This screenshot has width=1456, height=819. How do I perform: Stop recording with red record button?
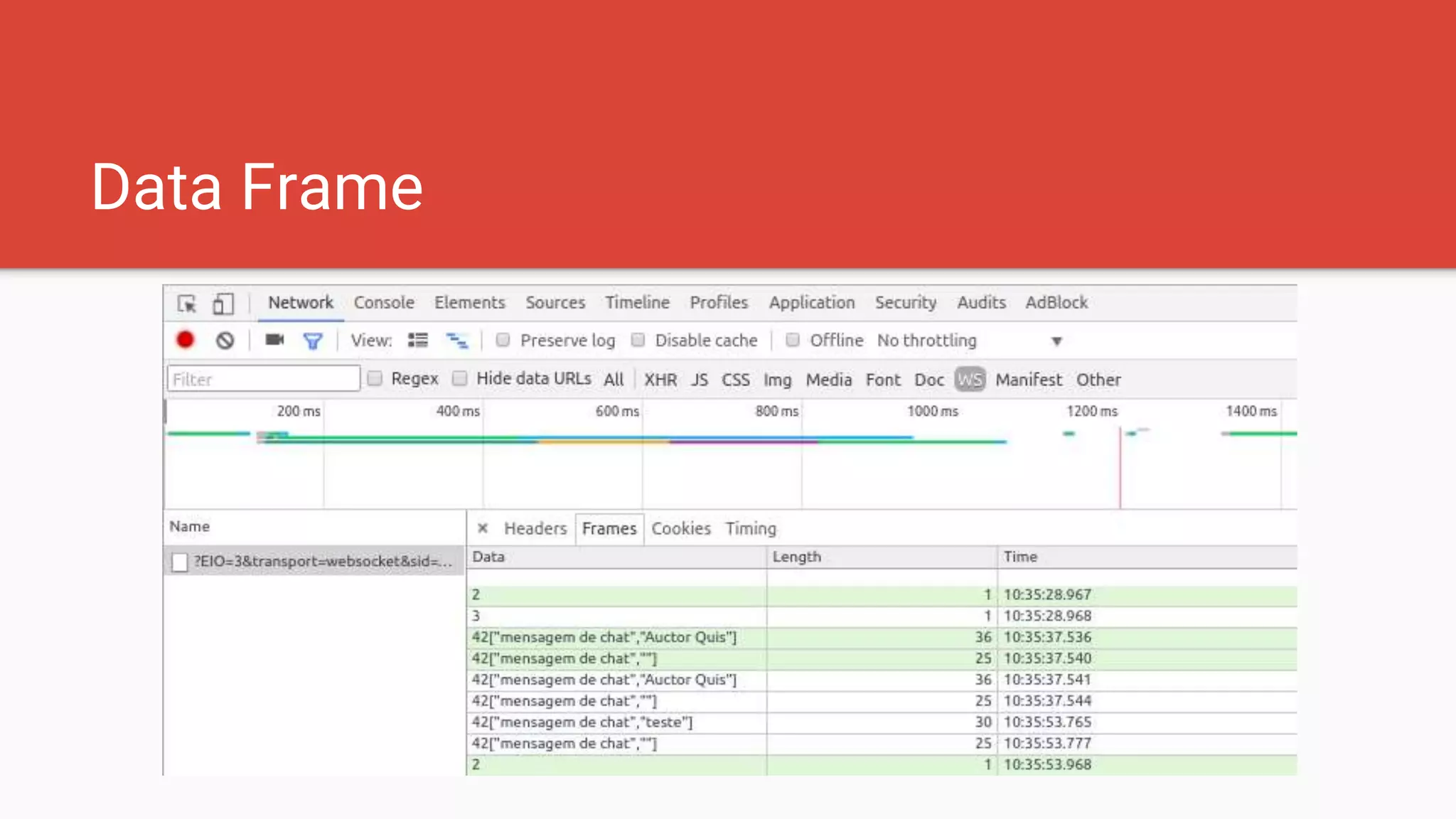[x=186, y=341]
